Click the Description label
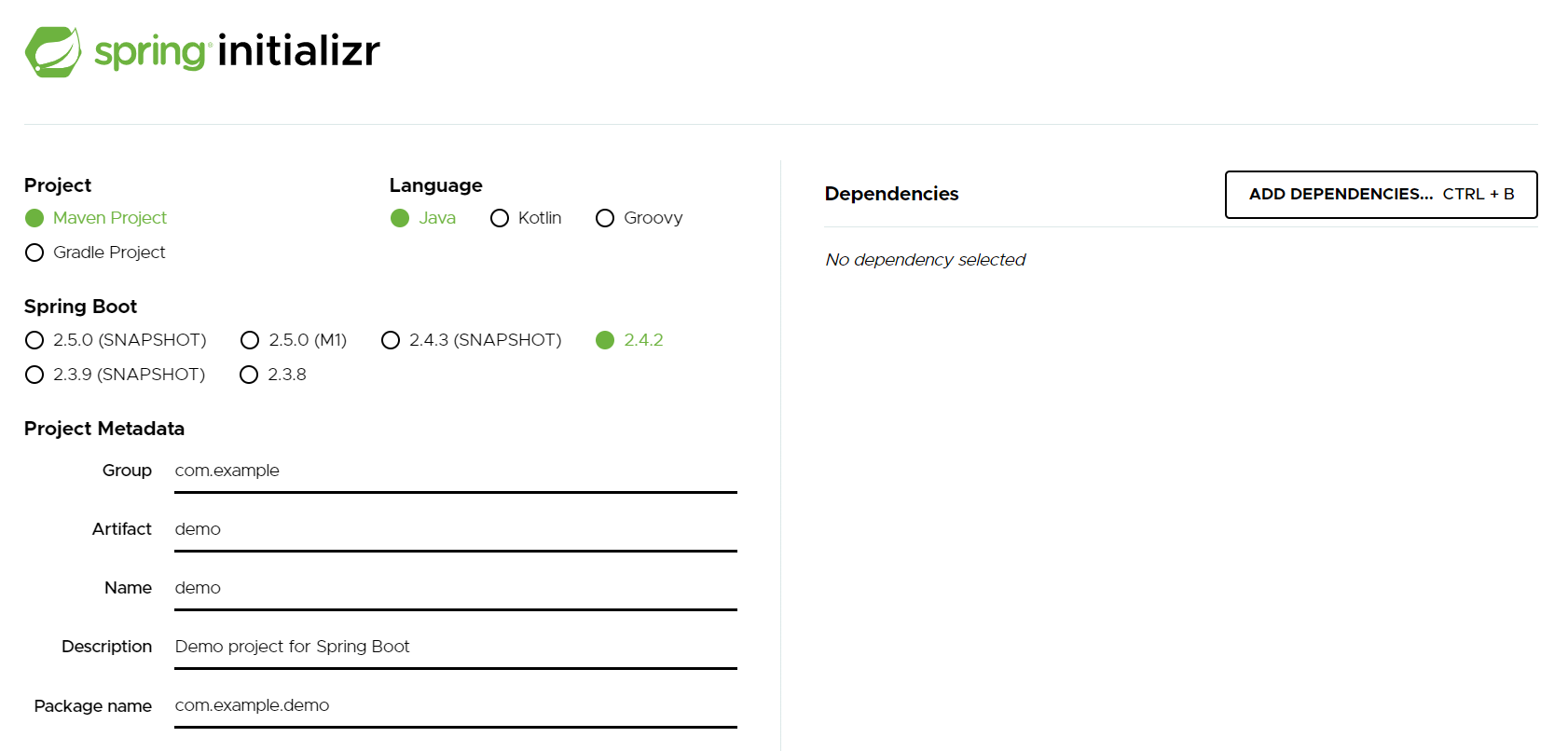Viewport: 1568px width, 751px height. coord(106,647)
